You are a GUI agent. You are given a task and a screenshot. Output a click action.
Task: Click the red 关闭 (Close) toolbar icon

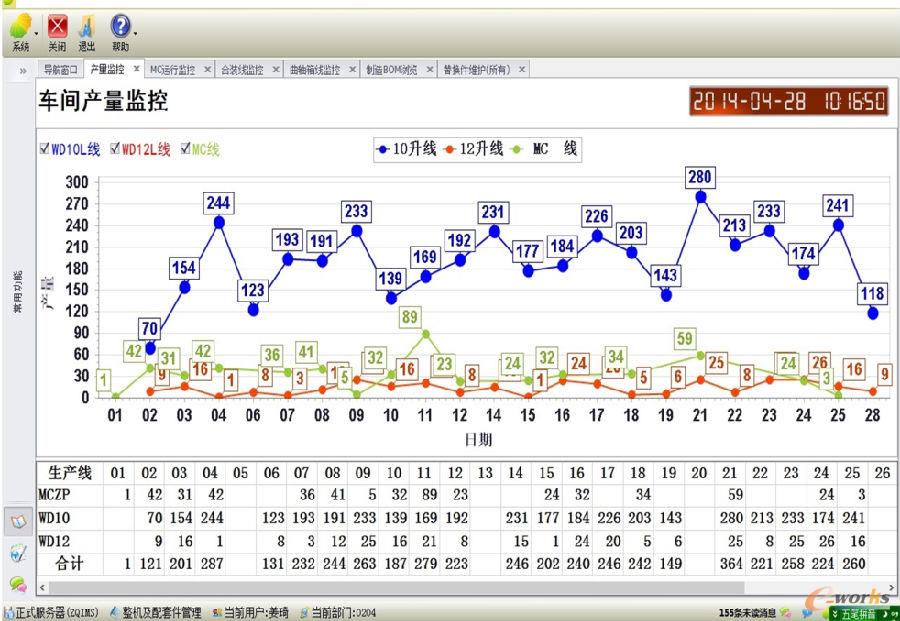click(57, 28)
